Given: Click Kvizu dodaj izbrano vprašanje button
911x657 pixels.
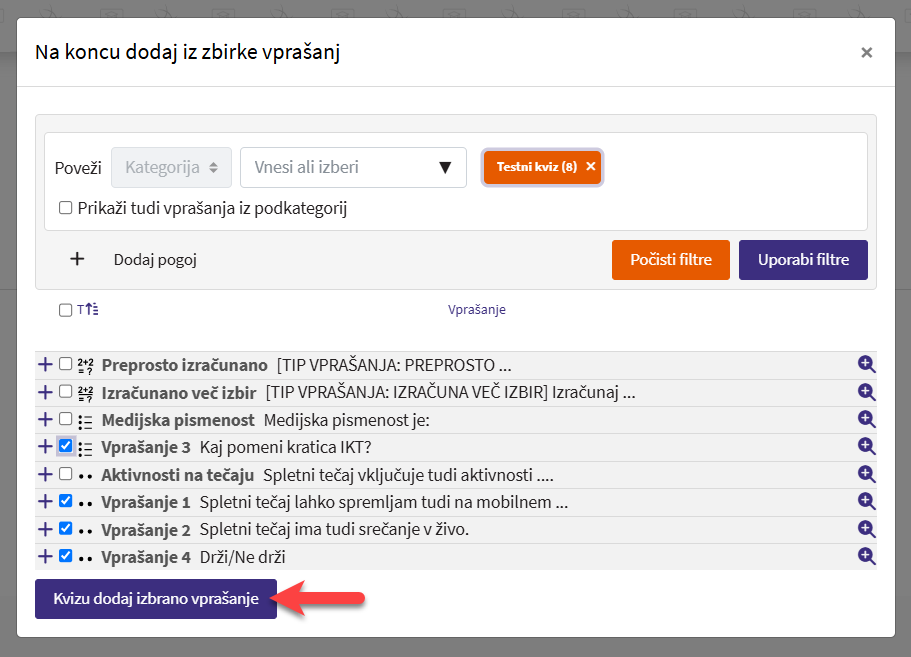Looking at the screenshot, I should coord(156,599).
